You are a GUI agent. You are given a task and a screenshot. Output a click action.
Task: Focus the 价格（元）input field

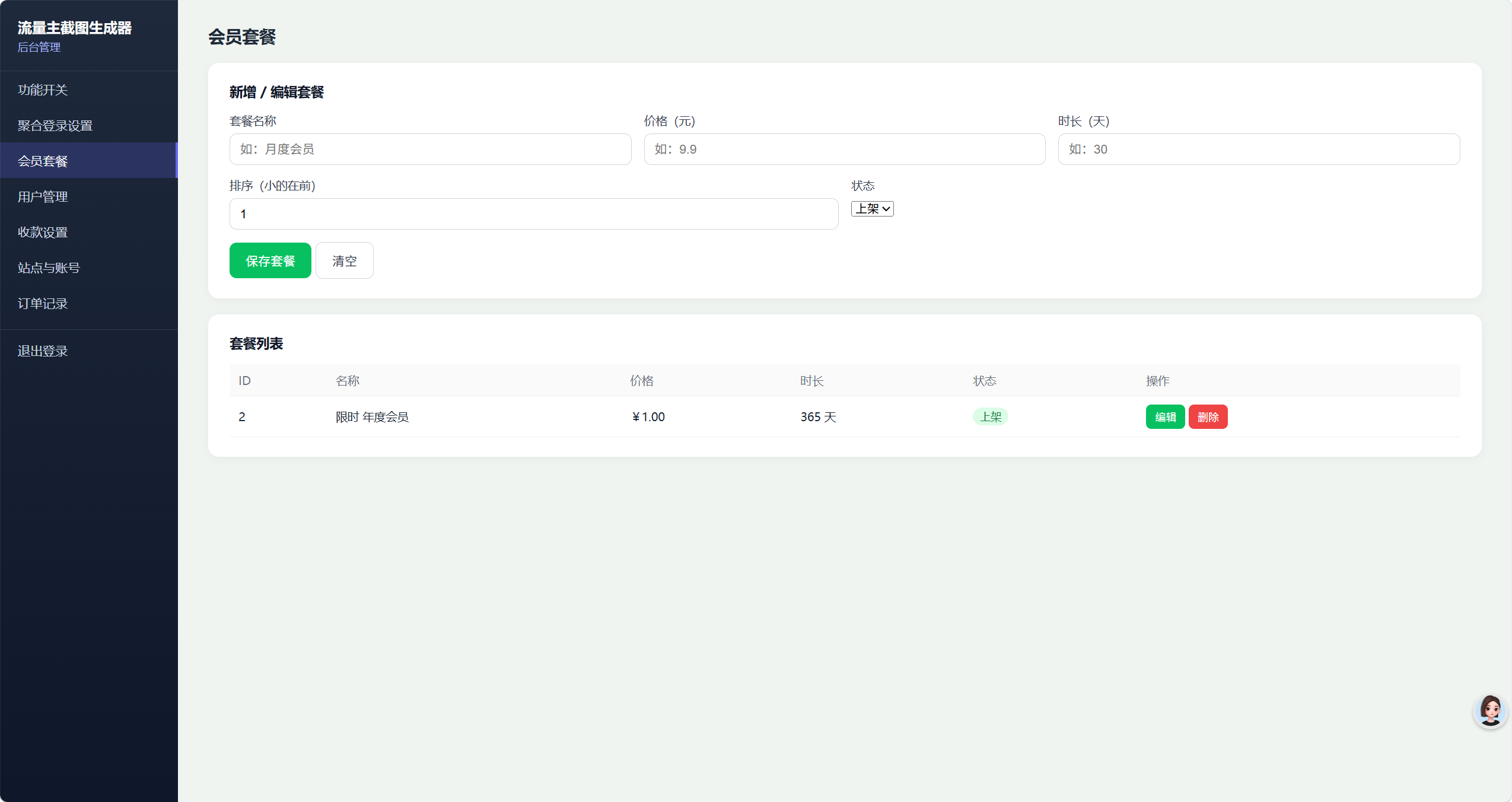click(x=845, y=149)
